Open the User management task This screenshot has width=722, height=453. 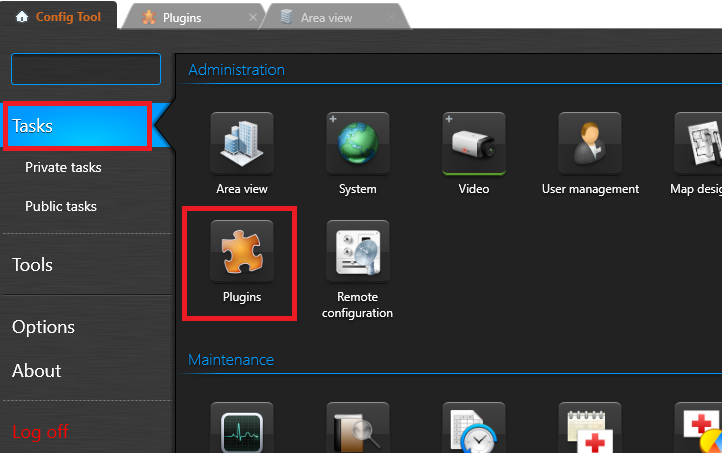pos(590,144)
